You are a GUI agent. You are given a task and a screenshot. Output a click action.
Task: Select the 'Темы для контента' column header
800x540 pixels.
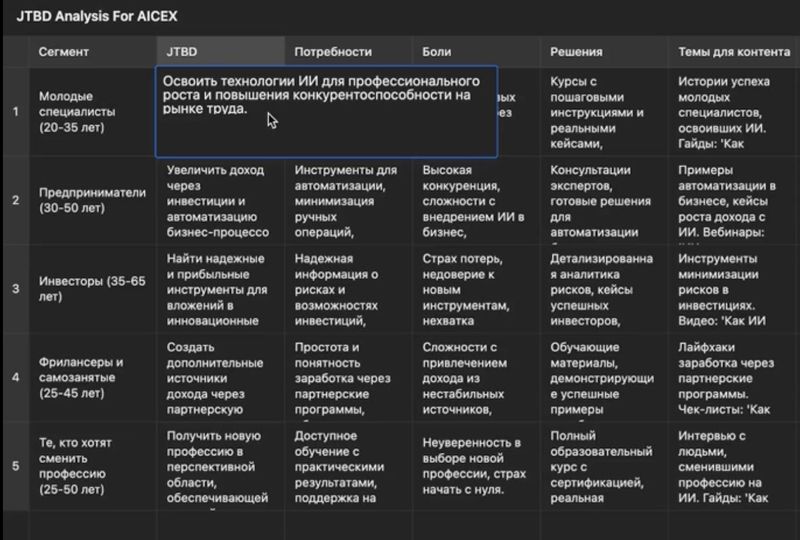pyautogui.click(x=734, y=52)
